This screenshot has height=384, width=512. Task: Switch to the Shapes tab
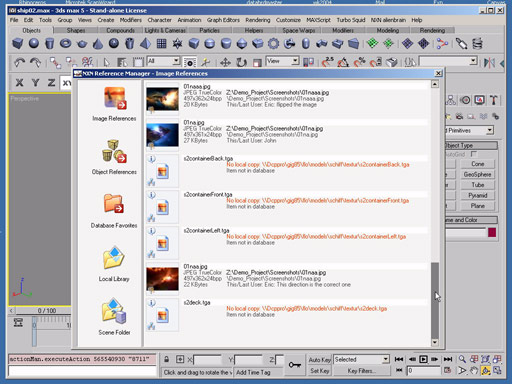[76, 30]
